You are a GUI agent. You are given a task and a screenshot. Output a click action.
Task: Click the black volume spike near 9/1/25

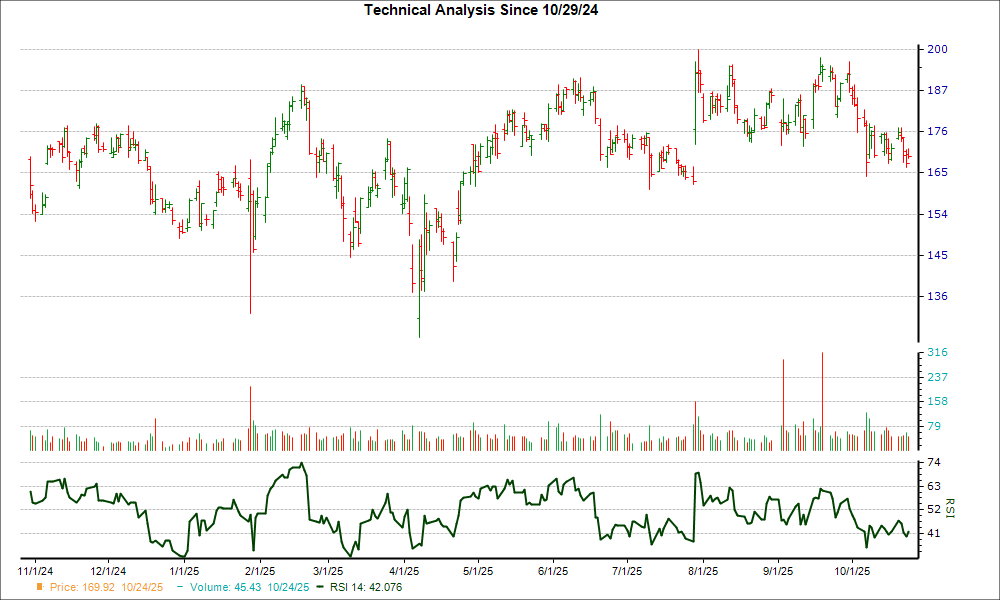(x=781, y=400)
